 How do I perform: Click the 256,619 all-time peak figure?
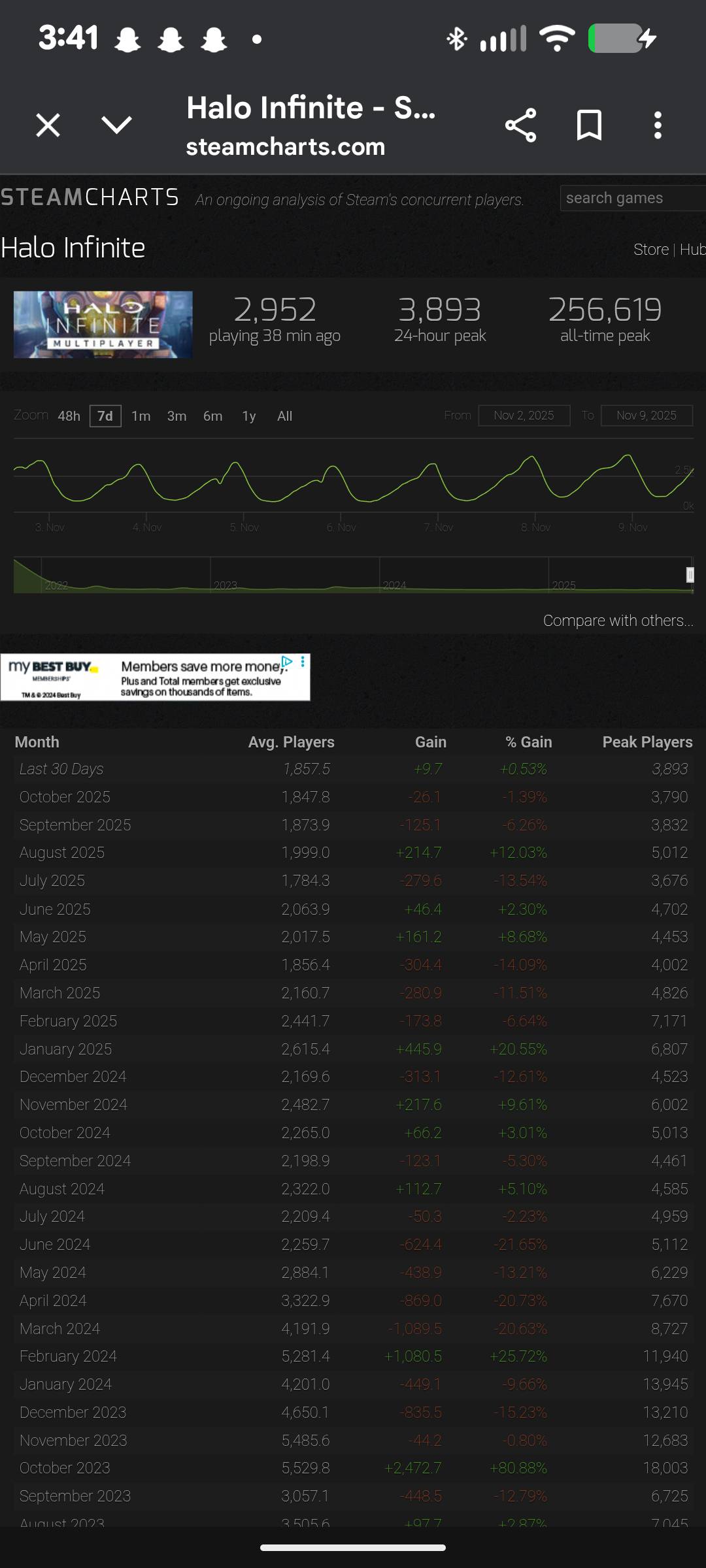click(x=605, y=310)
